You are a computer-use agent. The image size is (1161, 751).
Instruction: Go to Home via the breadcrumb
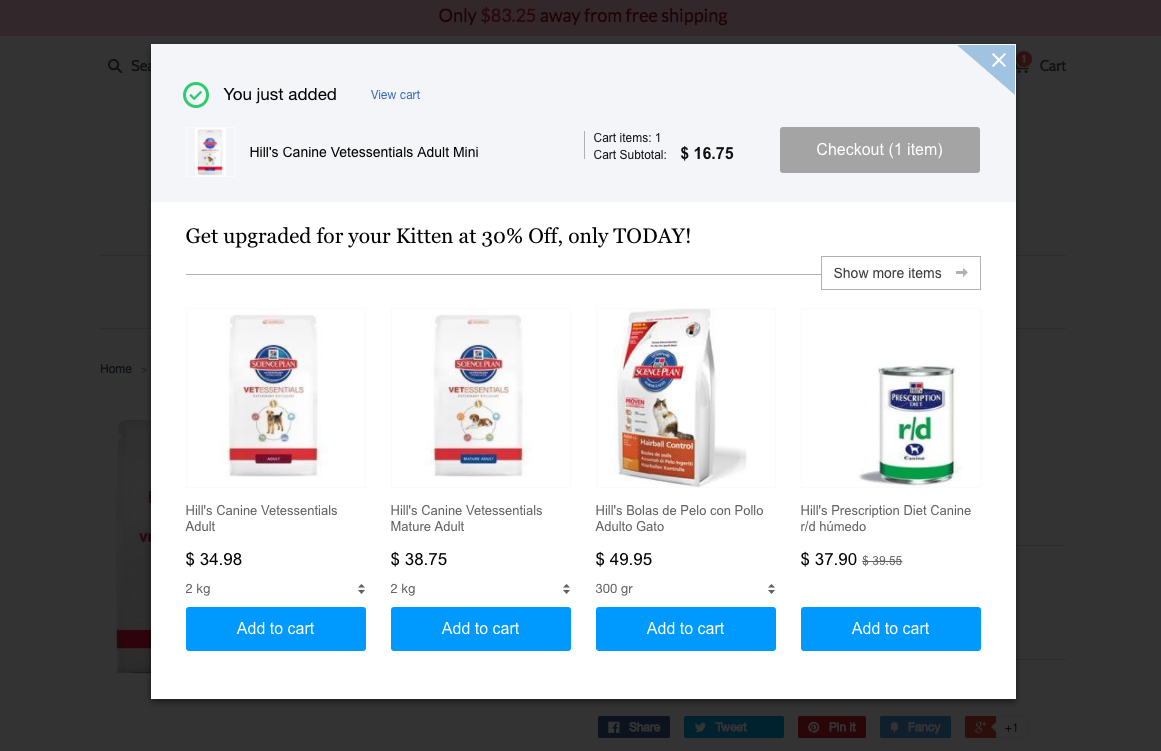(x=115, y=368)
